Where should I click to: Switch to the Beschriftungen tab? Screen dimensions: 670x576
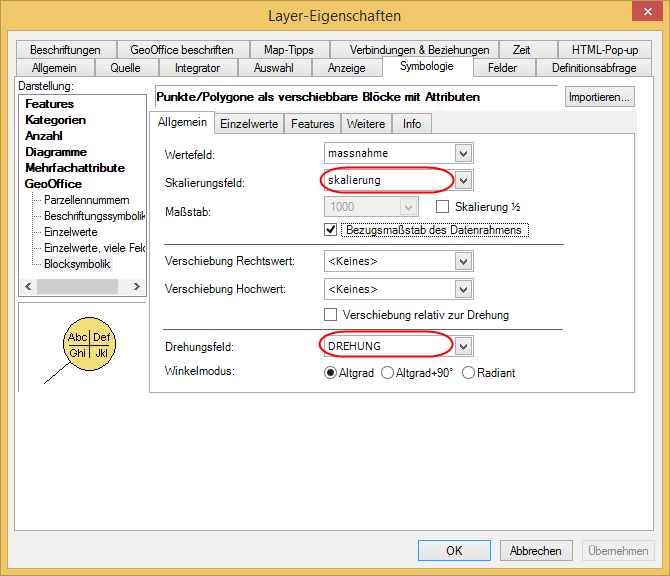[x=65, y=50]
